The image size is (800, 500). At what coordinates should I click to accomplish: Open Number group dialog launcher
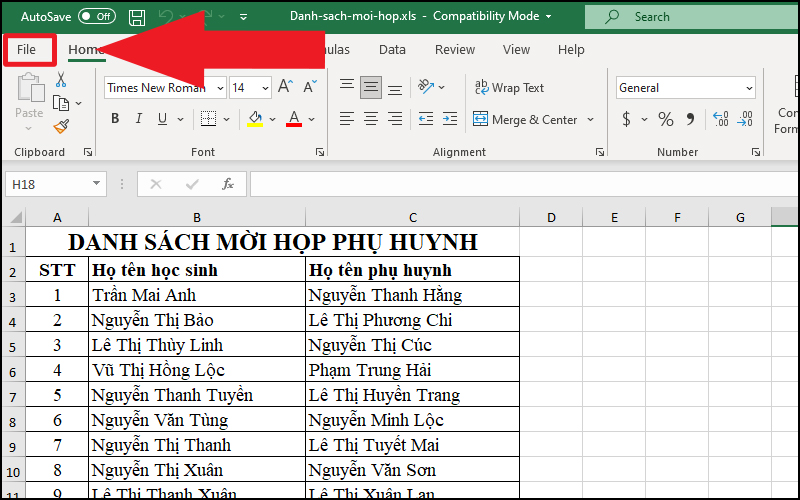click(x=756, y=152)
